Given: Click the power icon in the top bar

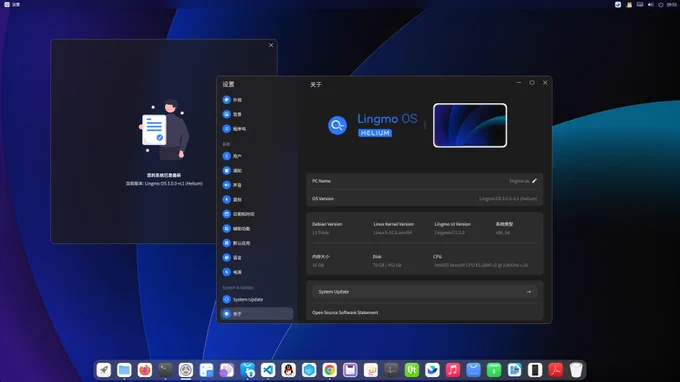Looking at the screenshot, I should [661, 4].
